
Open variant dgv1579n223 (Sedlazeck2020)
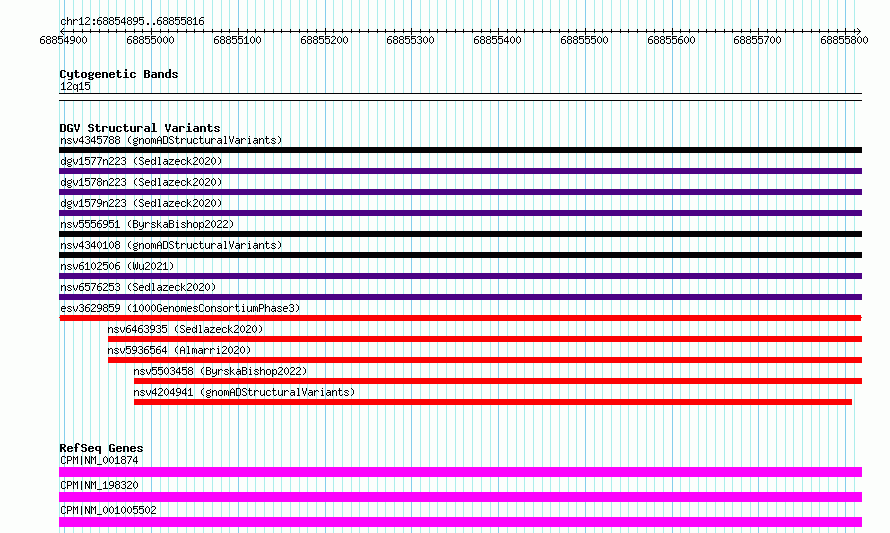[x=141, y=203]
